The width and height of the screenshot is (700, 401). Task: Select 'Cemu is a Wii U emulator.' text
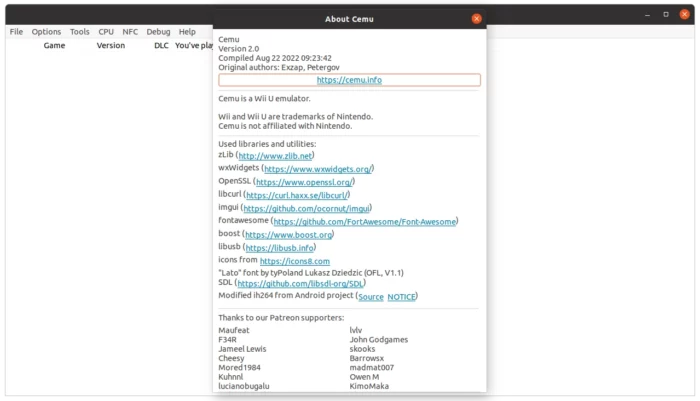(x=264, y=98)
